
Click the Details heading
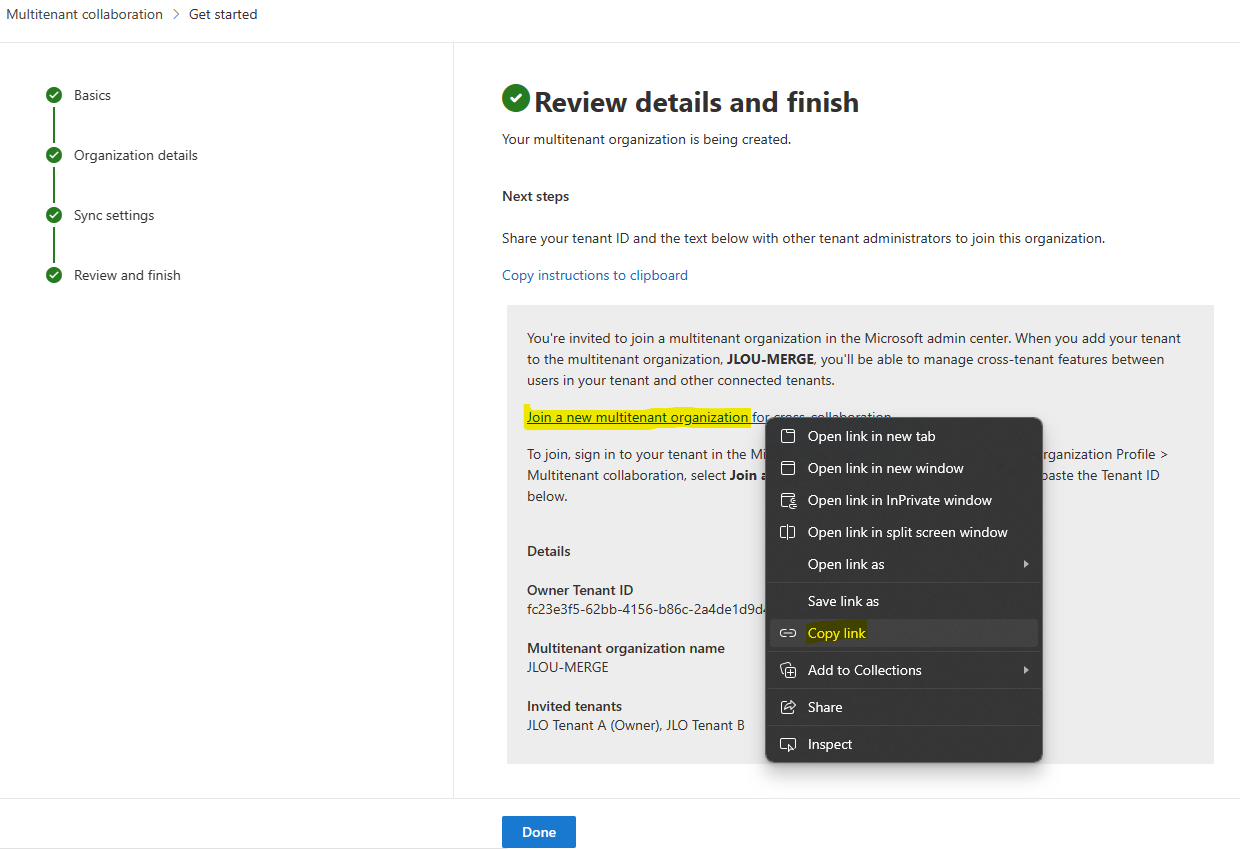point(549,551)
